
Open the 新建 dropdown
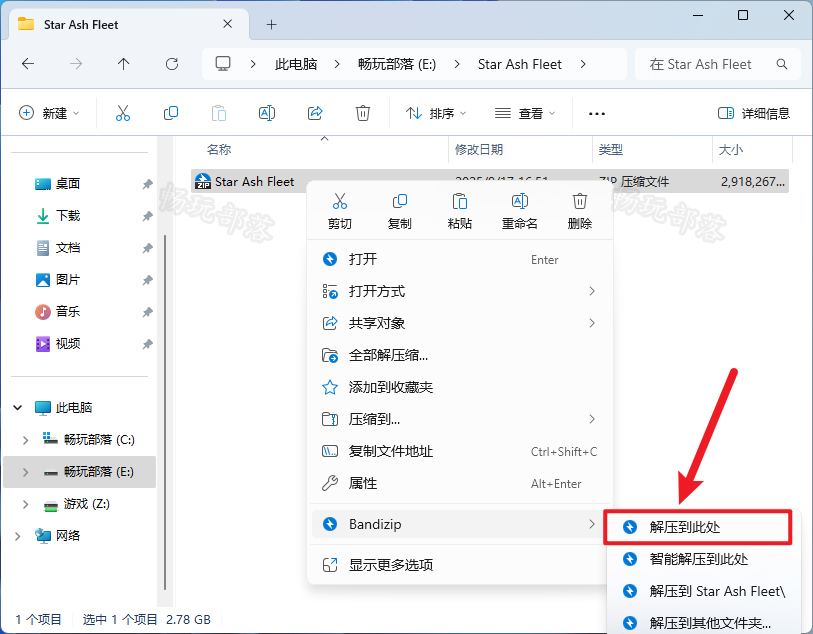coord(49,113)
